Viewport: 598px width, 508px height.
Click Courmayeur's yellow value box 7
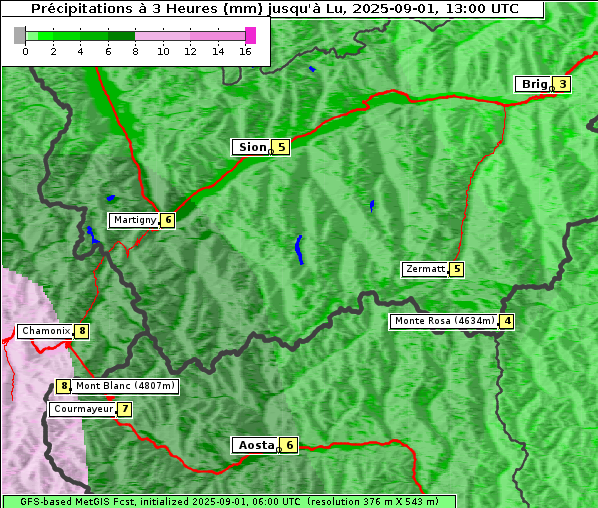pos(125,410)
